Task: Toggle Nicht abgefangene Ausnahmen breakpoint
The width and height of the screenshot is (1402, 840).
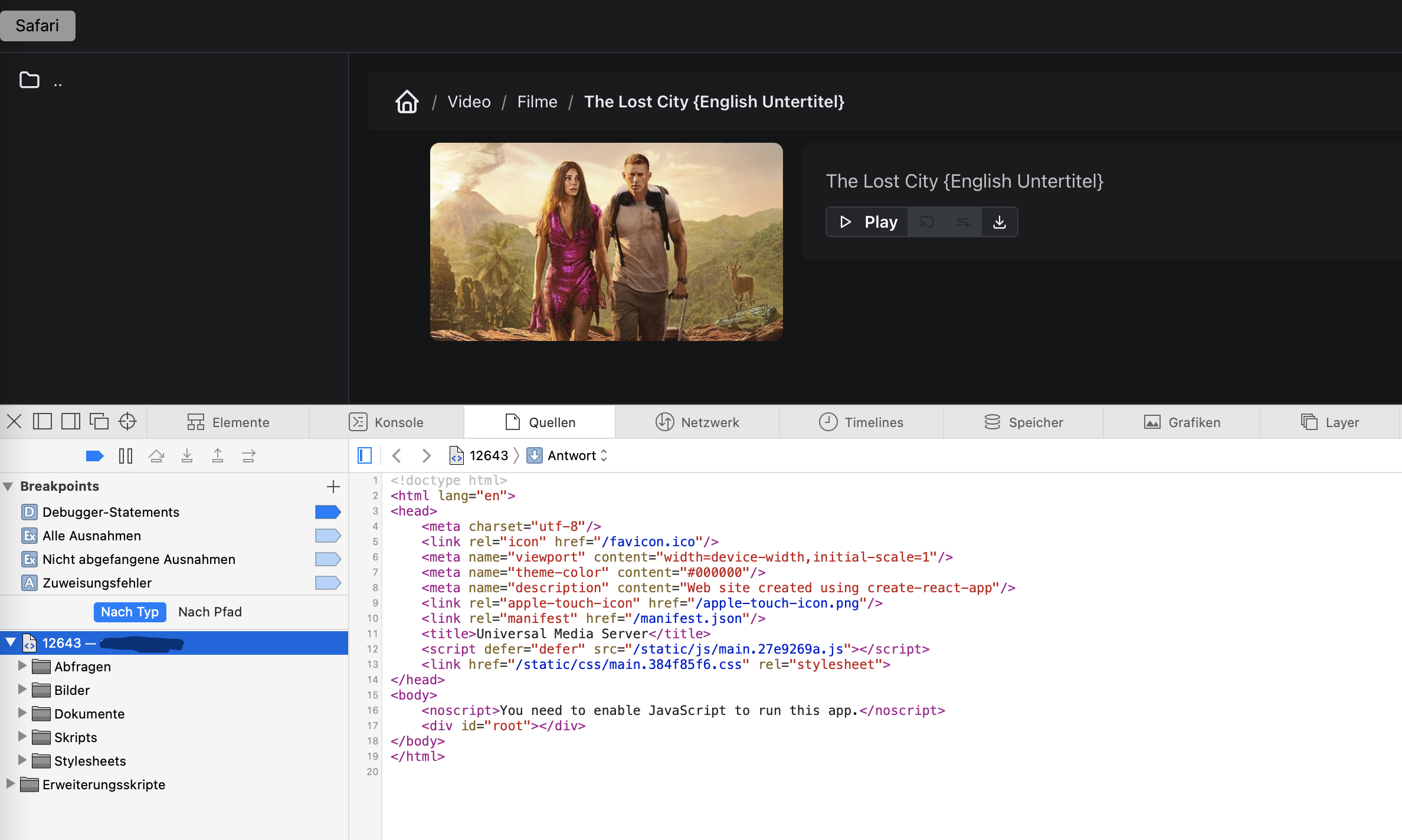Action: tap(328, 559)
